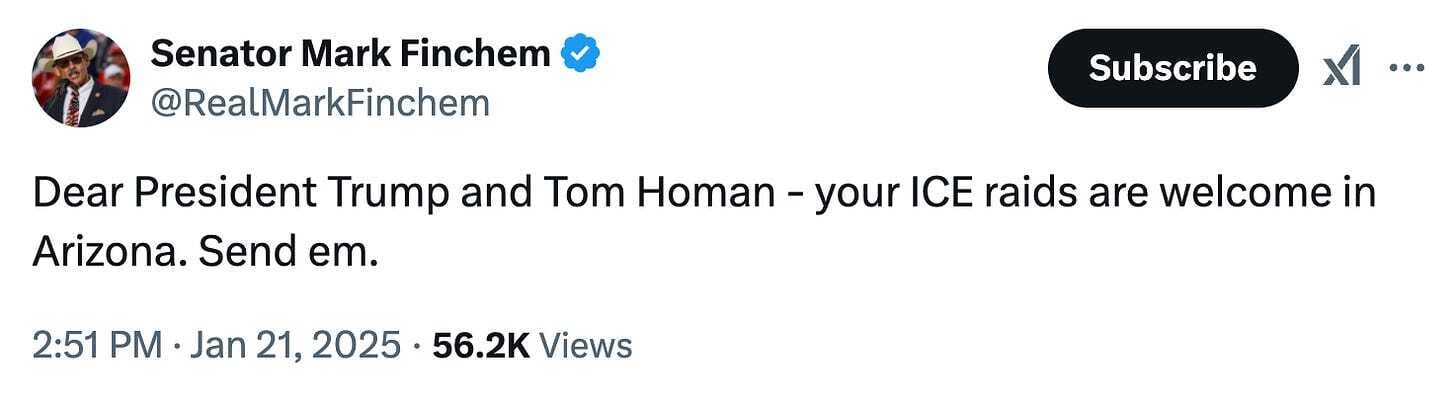Open the Senator Mark Finchem display name
Viewport: 1456px width, 403px height.
coord(350,54)
